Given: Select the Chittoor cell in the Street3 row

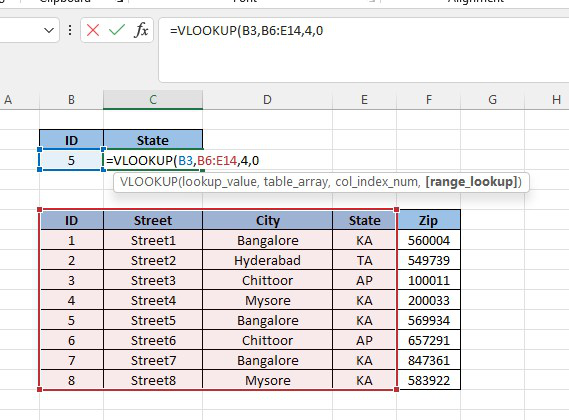Looking at the screenshot, I should pyautogui.click(x=267, y=280).
